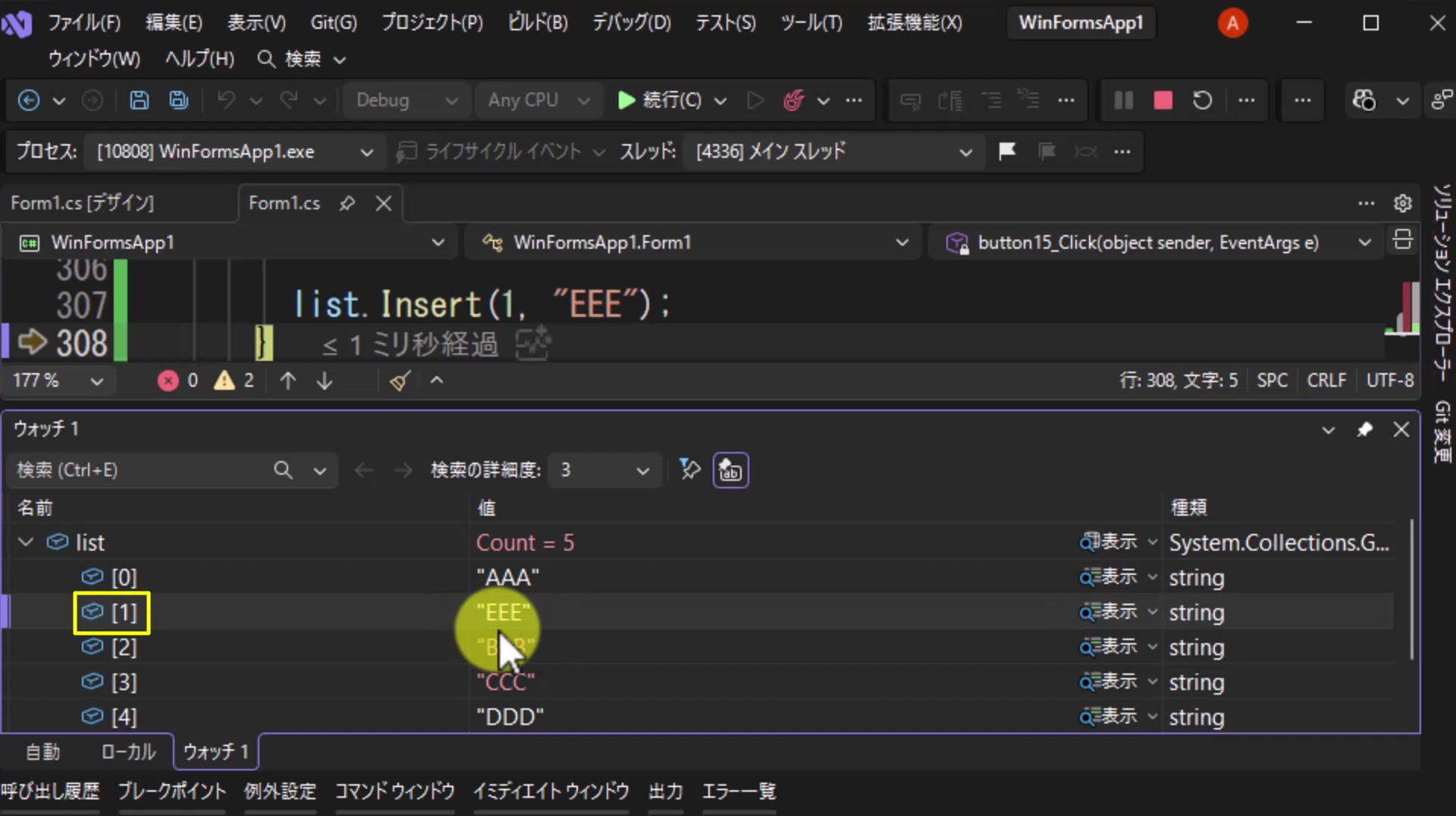Viewport: 1456px width, 816px height.
Task: Switch to the ローカル tab
Action: (128, 752)
